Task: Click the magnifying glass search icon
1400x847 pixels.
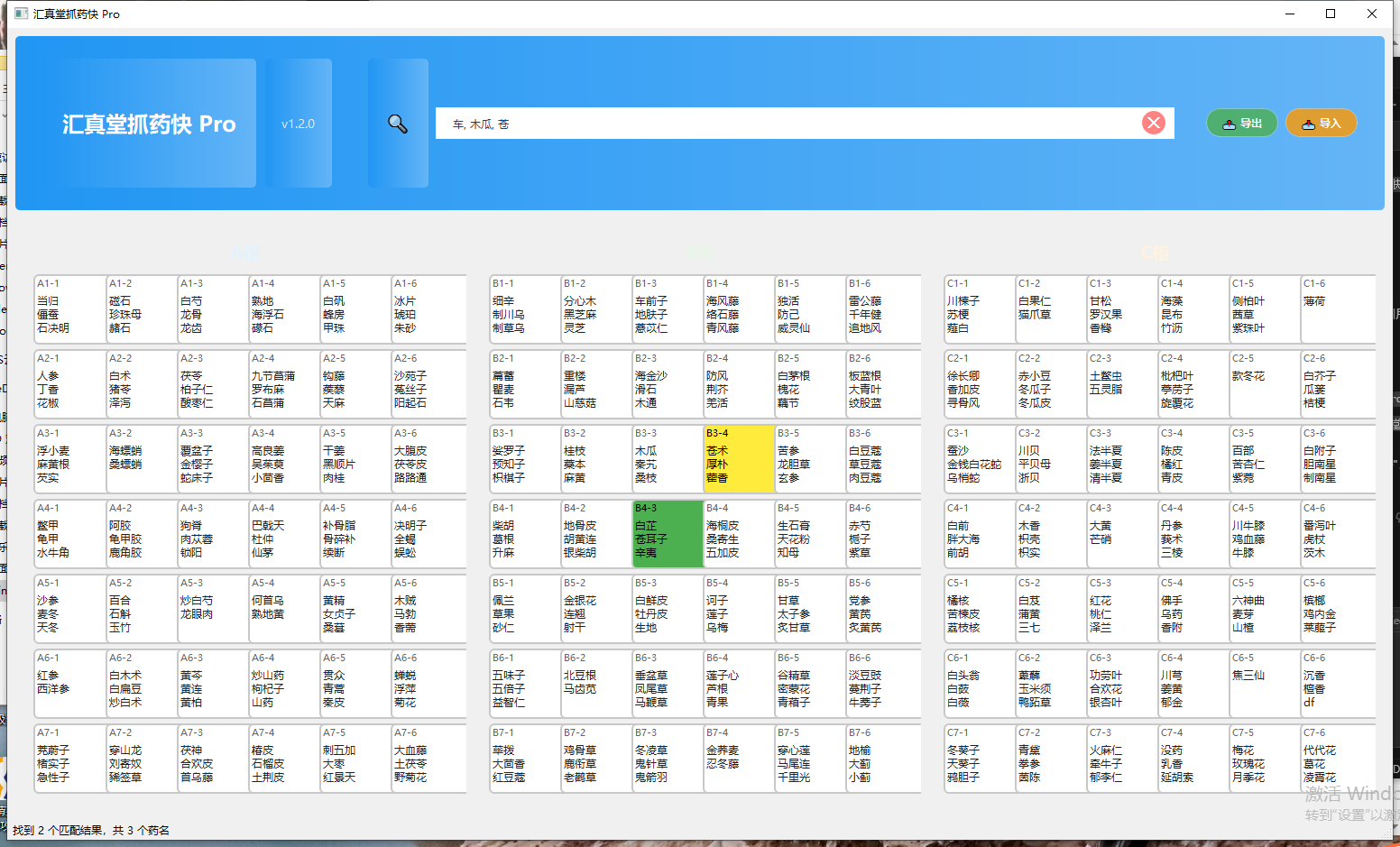Action: (398, 124)
